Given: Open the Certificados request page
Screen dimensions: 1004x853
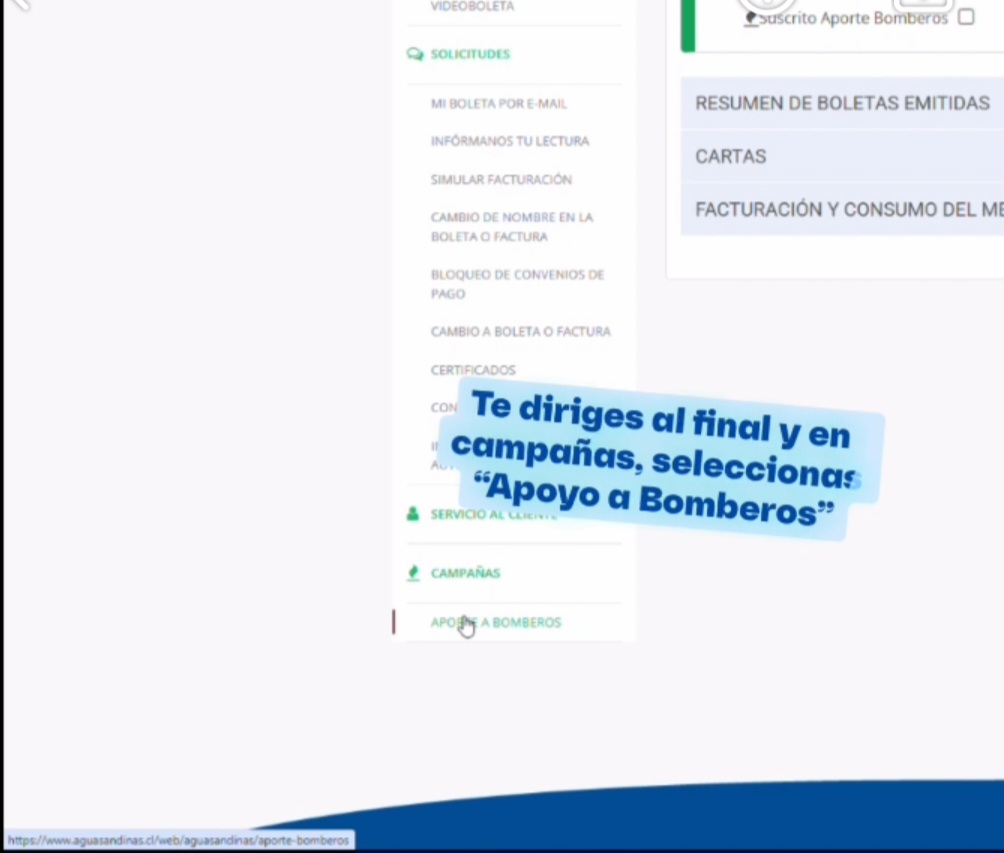Looking at the screenshot, I should tap(473, 370).
